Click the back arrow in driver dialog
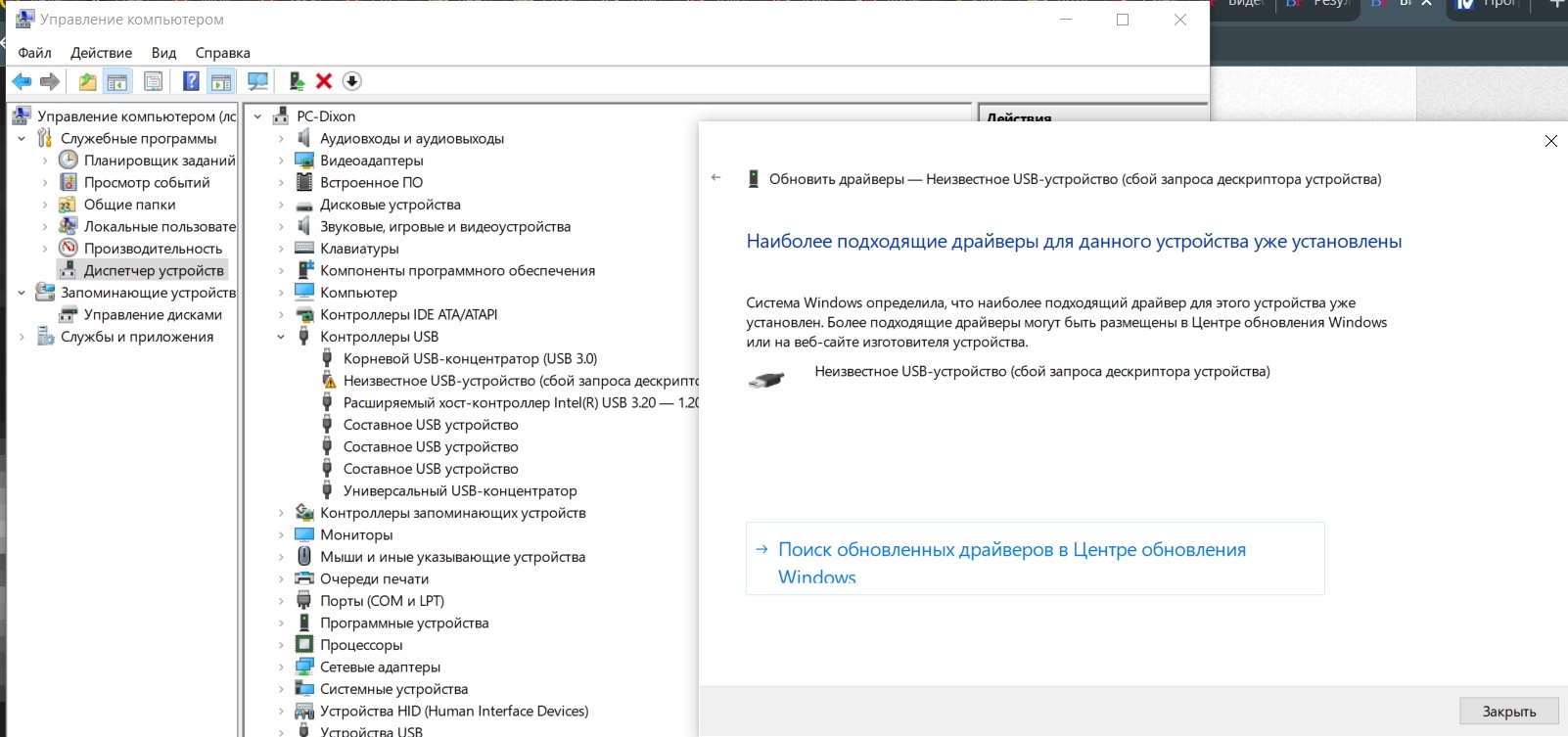1568x737 pixels. coord(716,178)
